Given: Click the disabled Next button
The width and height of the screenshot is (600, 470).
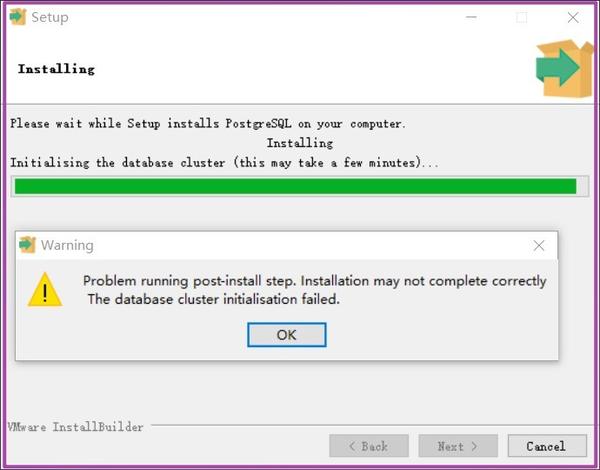Looking at the screenshot, I should 458,446.
